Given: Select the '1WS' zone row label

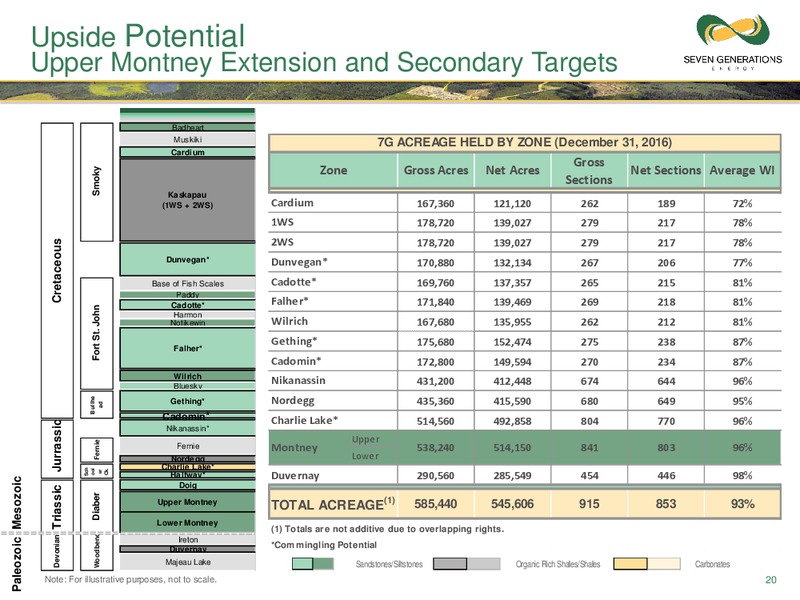Looking at the screenshot, I should pyautogui.click(x=282, y=222).
